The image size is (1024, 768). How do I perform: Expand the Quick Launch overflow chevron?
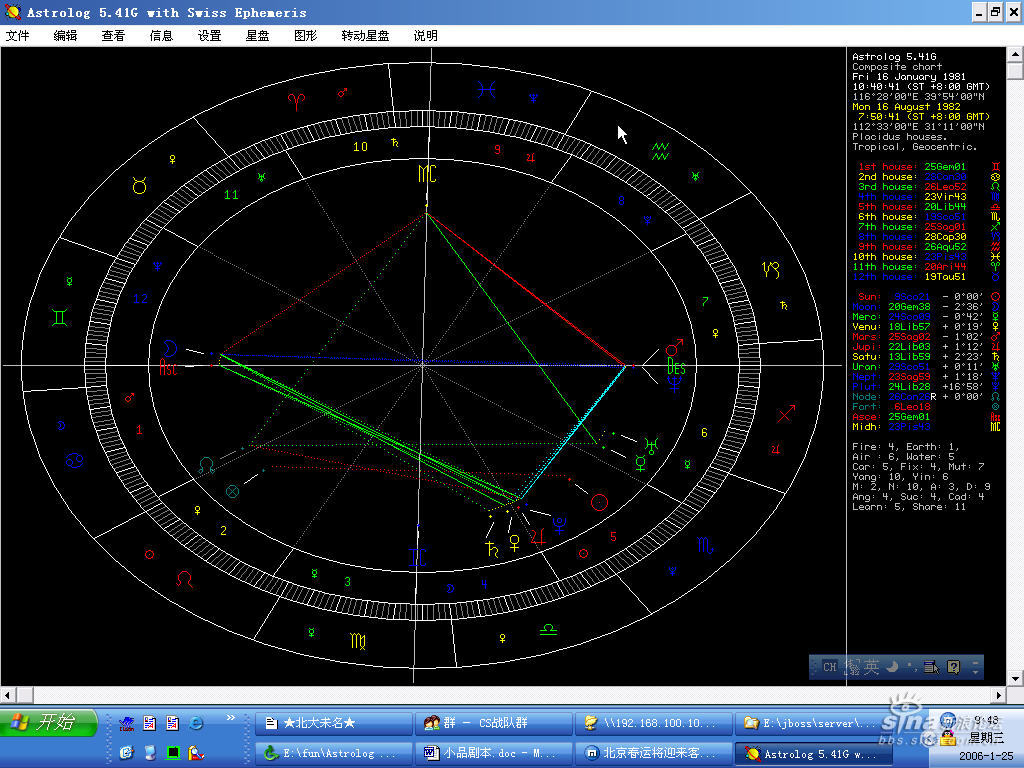231,717
